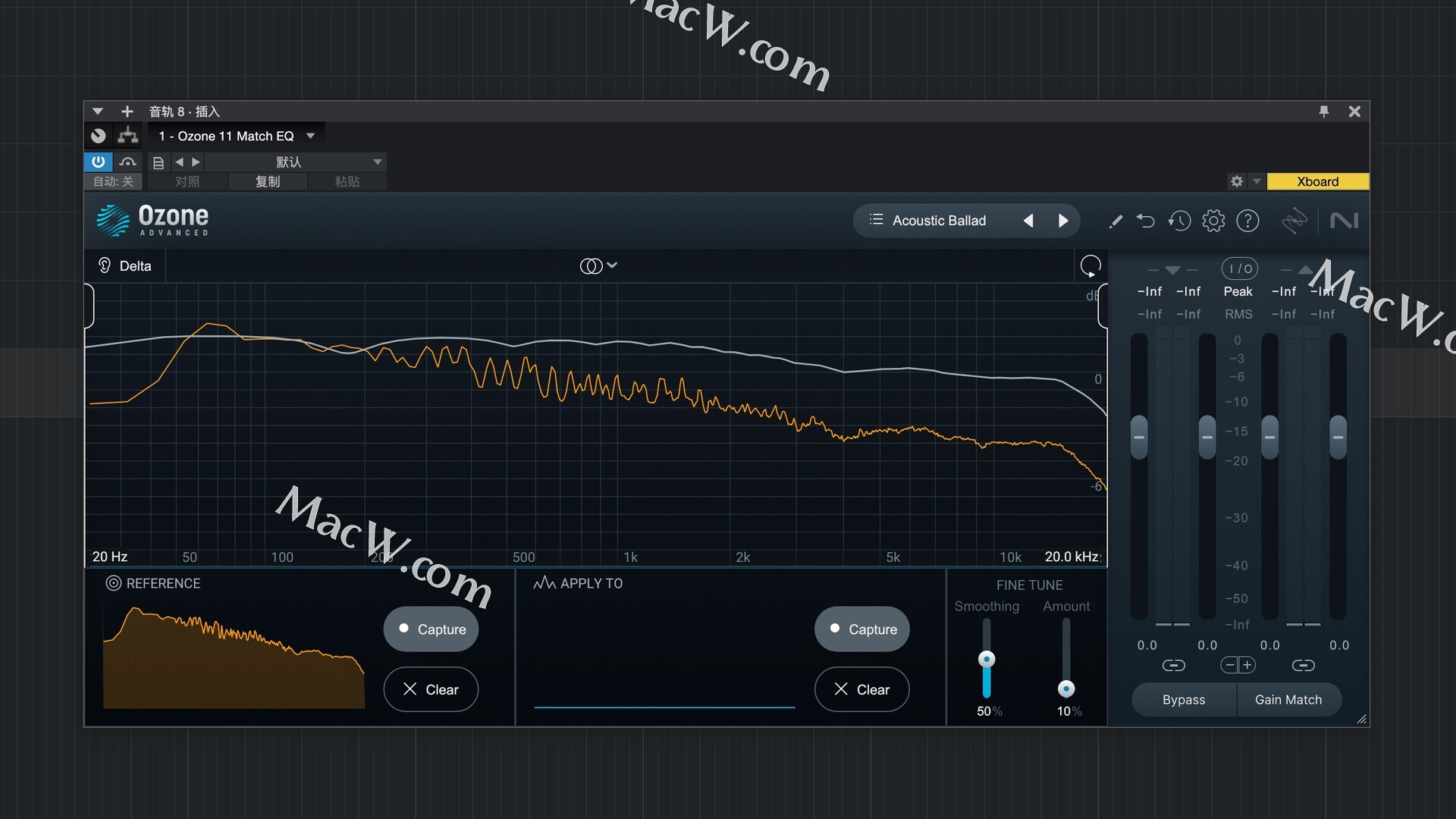
Task: Add a new insert with plus icon
Action: coord(127,111)
